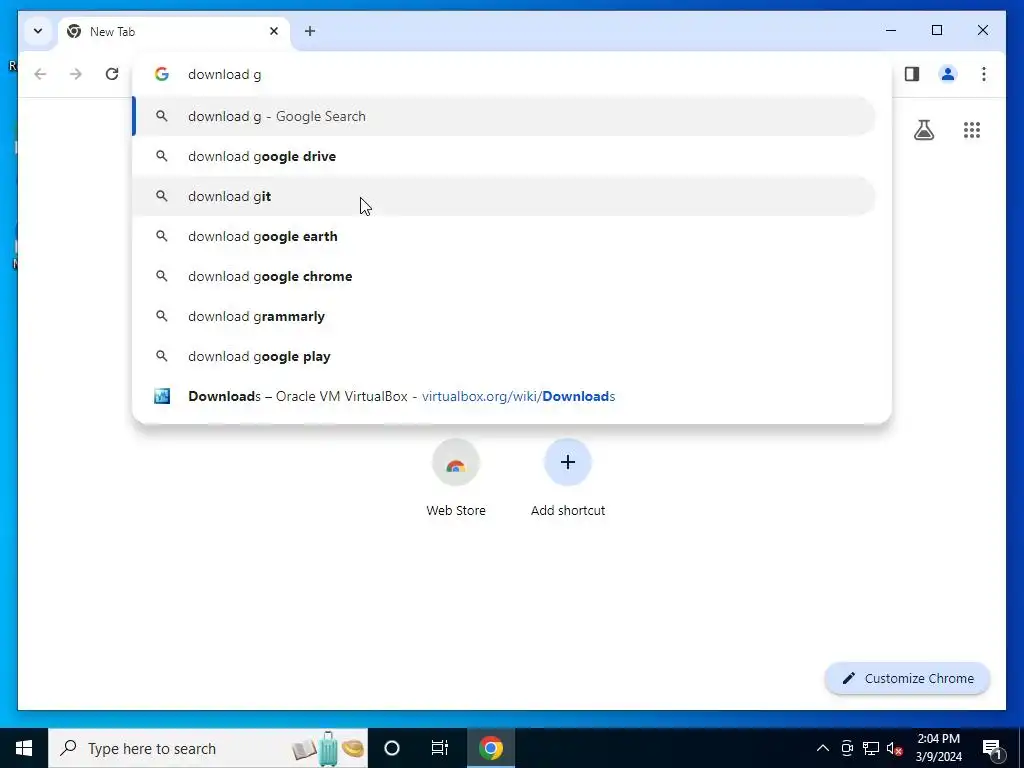Click the VirtualBox favicon in suggestions

point(161,396)
